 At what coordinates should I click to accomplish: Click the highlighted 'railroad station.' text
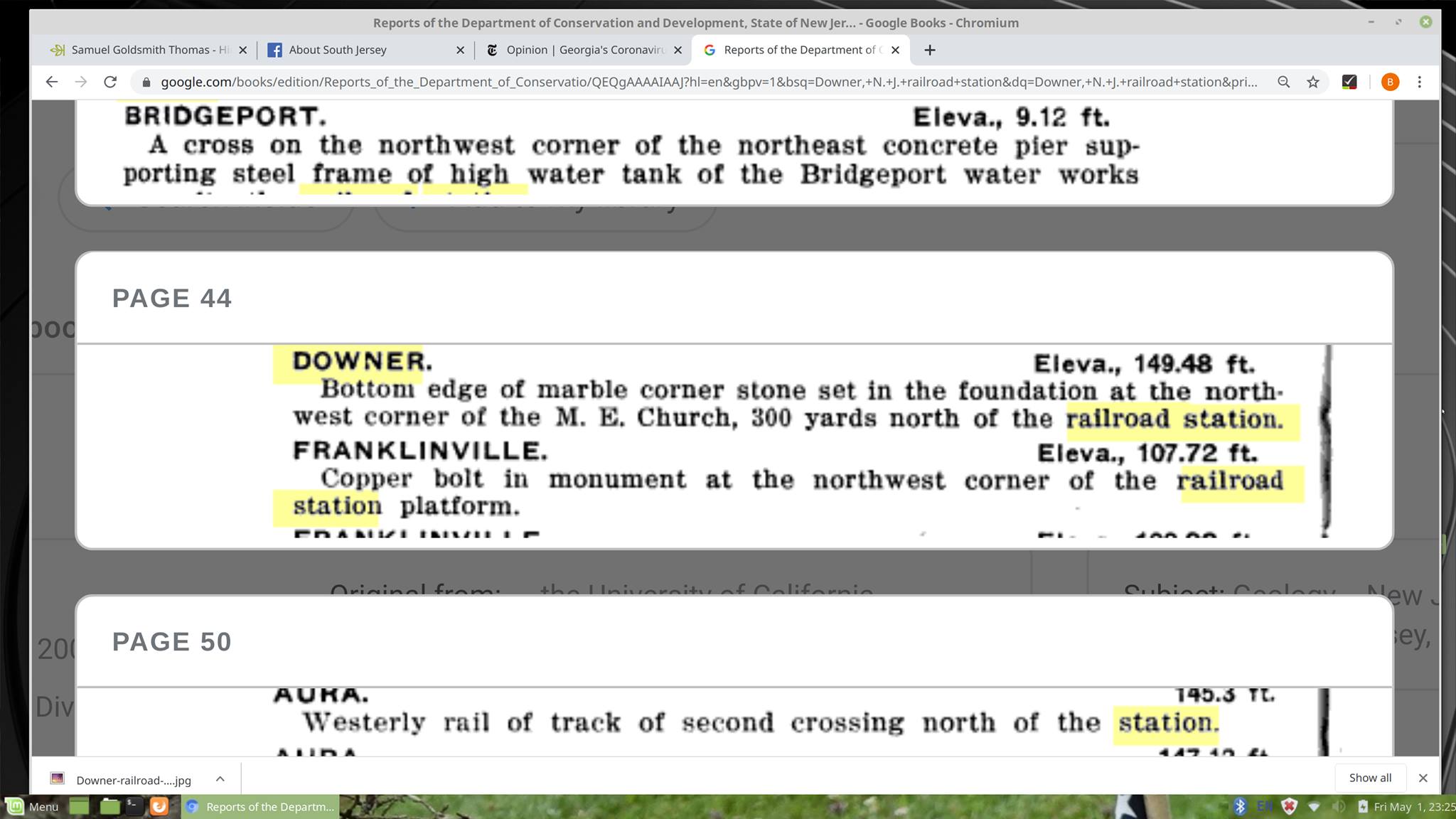(1175, 419)
